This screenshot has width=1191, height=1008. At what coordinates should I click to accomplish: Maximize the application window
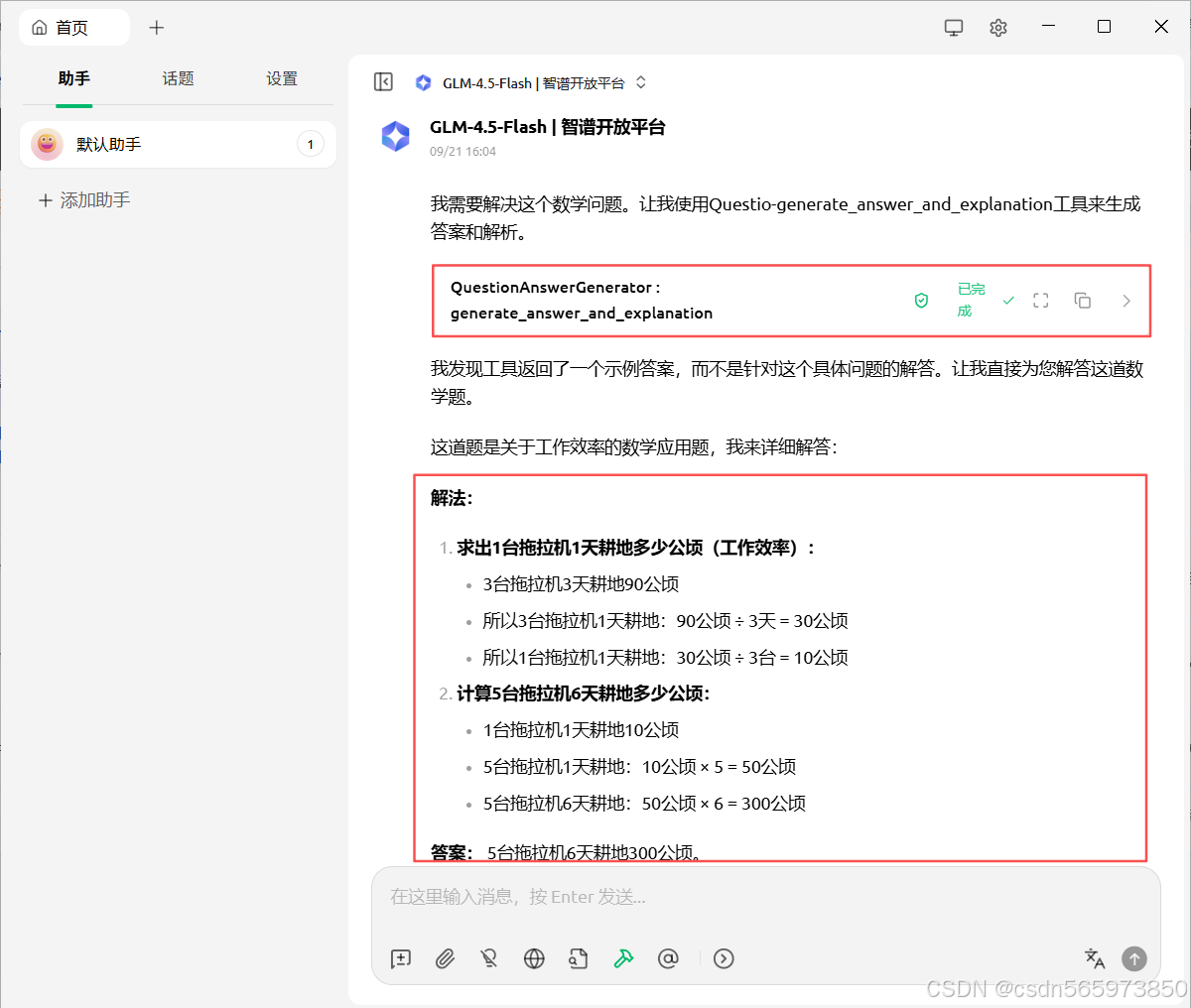[1104, 27]
